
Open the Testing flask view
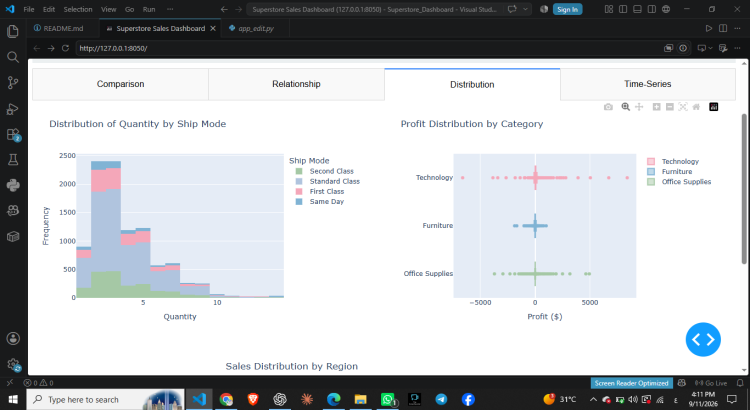coord(13,160)
